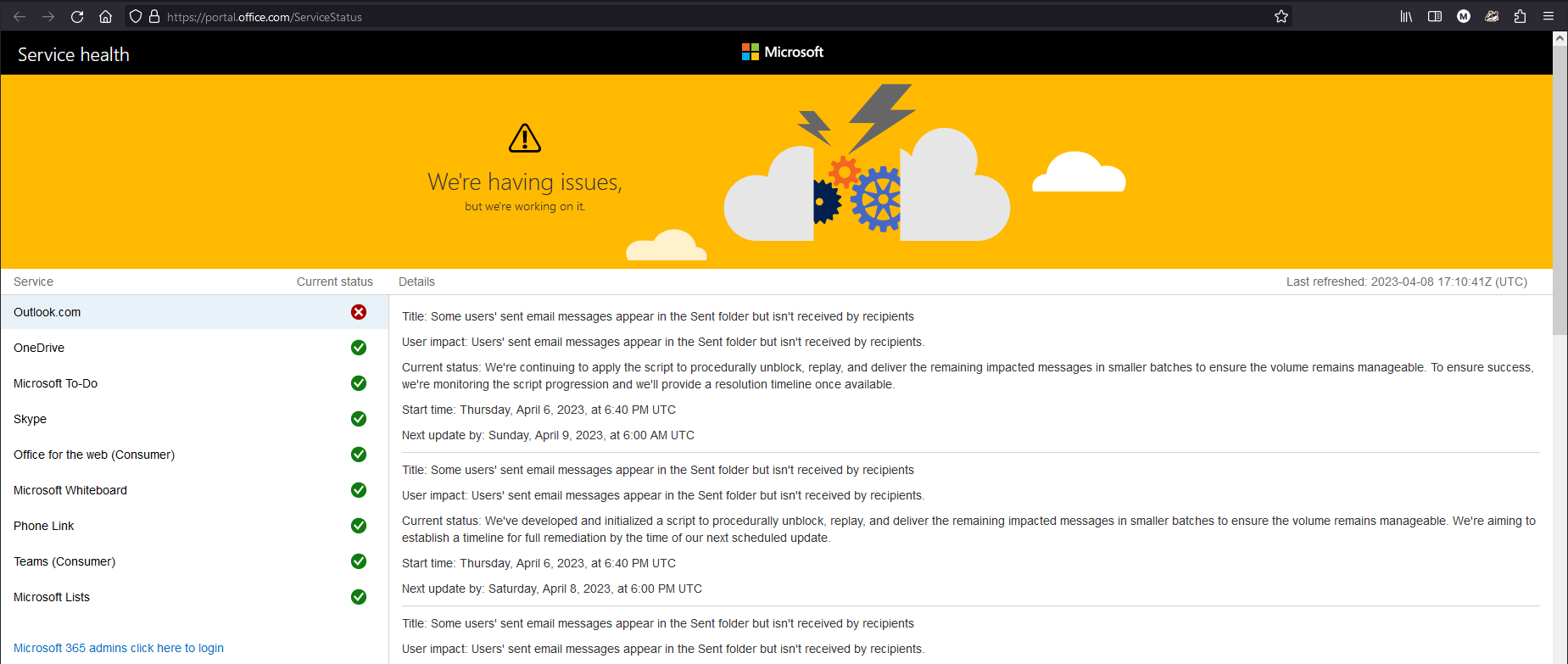Click the green check icon for Microsoft Lists
1568x664 pixels.
(x=359, y=597)
